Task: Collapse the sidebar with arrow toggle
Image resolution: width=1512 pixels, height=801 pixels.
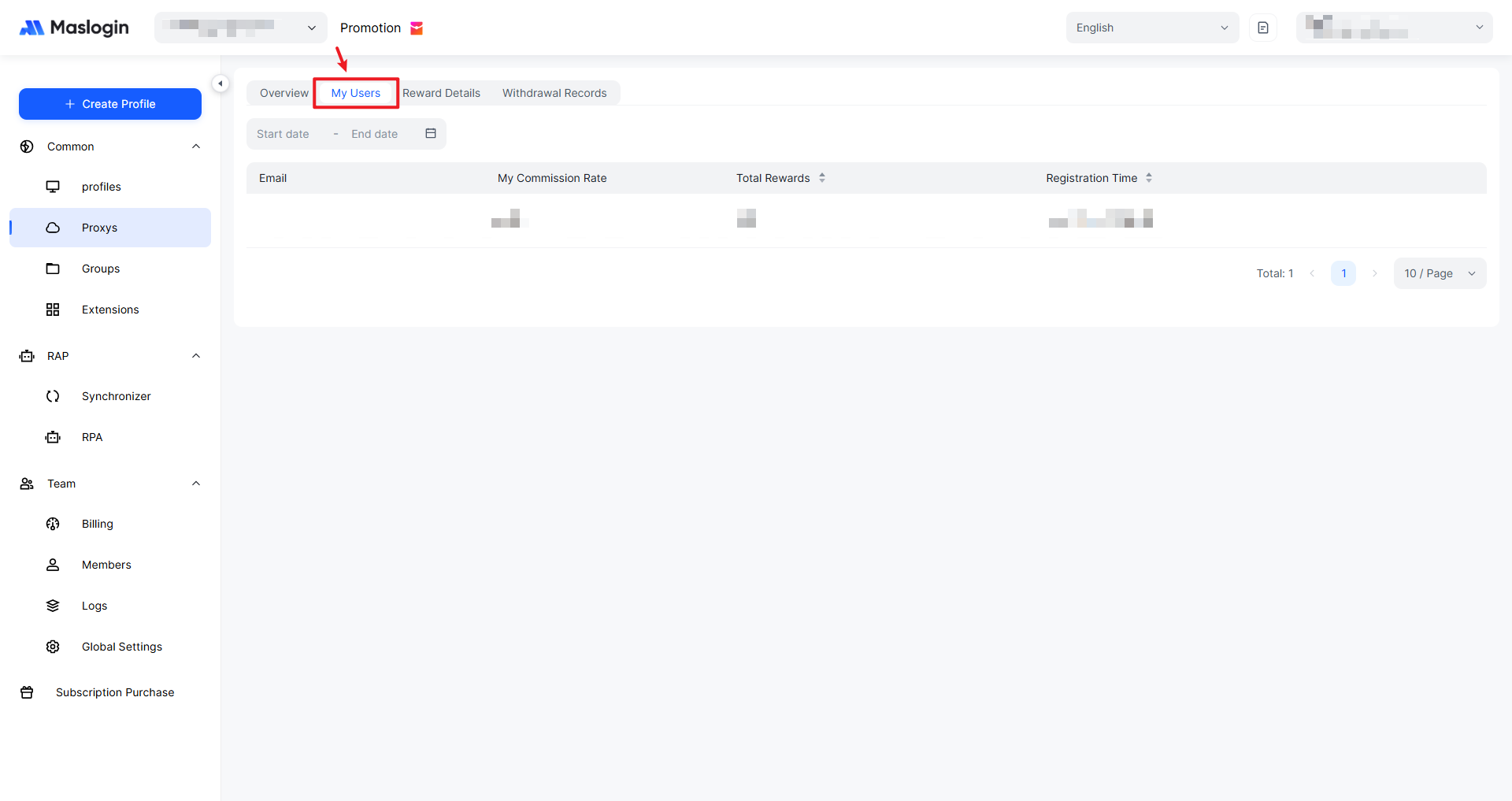Action: [x=220, y=83]
